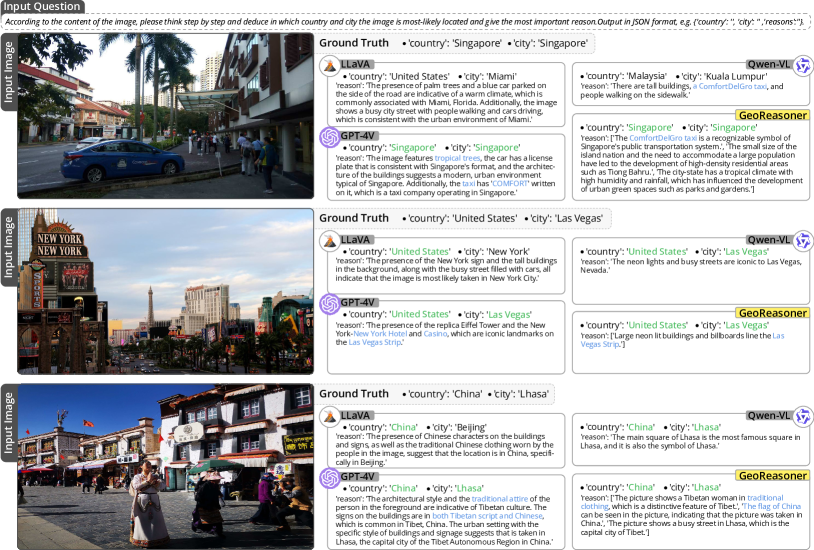Click the Qwen-VL logo beside the main square of Lhasa answer
814x550 pixels.
803,416
